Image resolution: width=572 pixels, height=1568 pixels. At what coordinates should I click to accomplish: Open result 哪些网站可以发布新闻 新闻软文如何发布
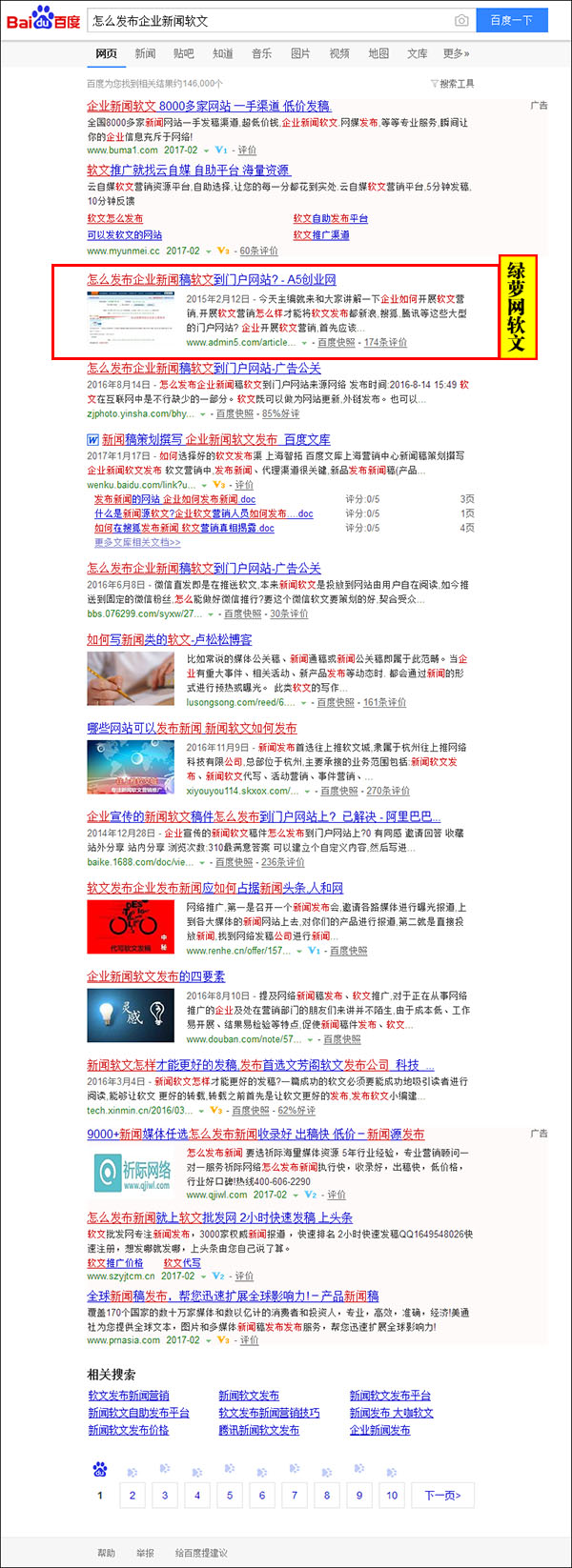[x=192, y=728]
